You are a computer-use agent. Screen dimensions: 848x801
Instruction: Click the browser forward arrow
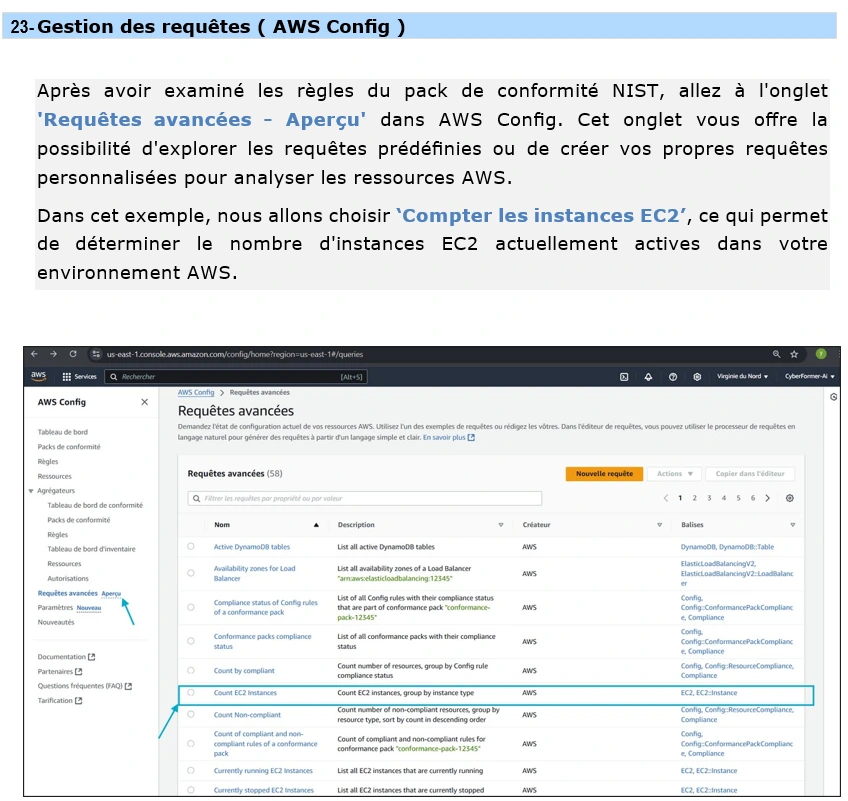(x=54, y=354)
